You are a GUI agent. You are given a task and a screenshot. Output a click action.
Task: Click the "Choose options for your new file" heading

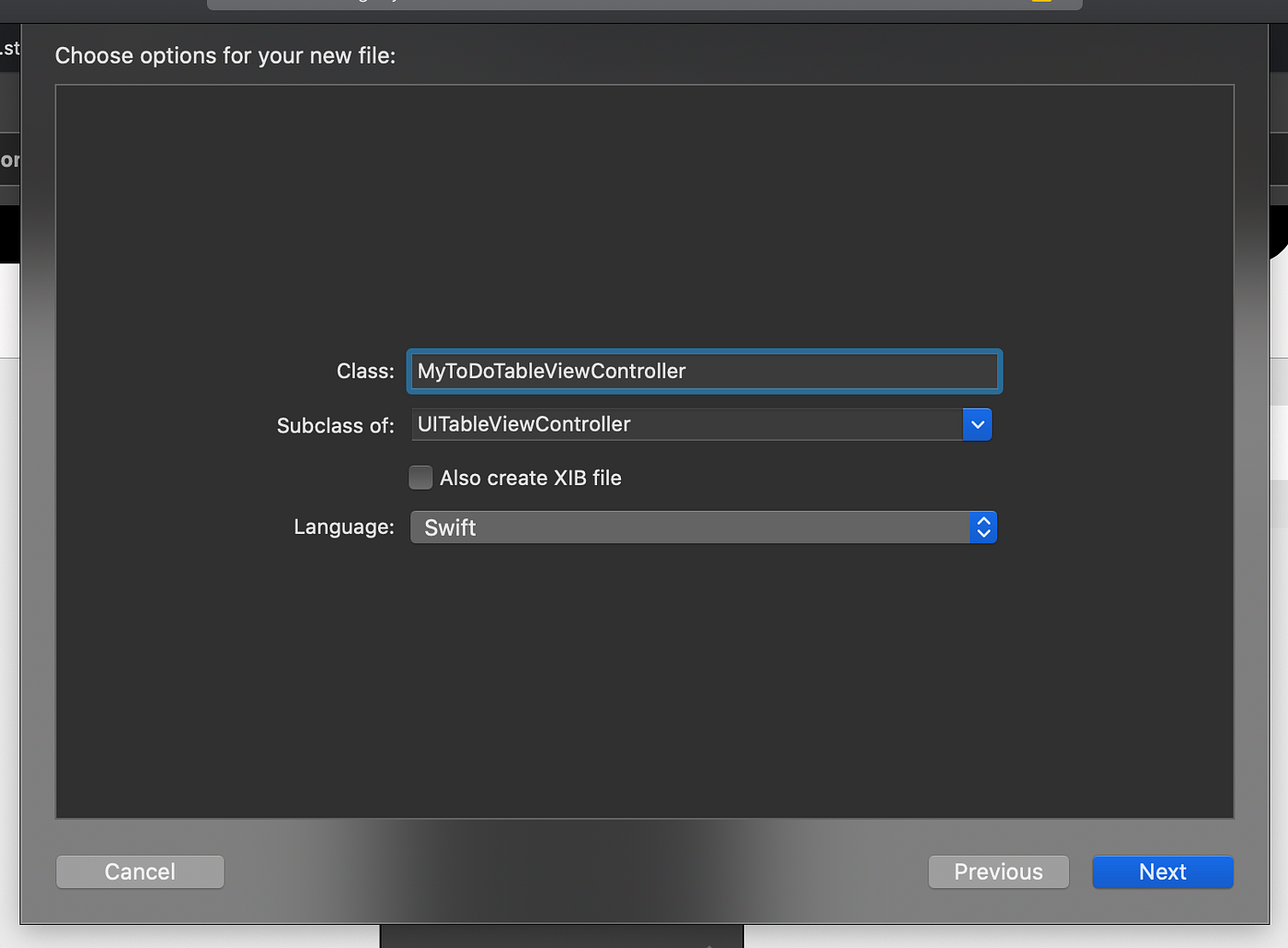[x=225, y=55]
